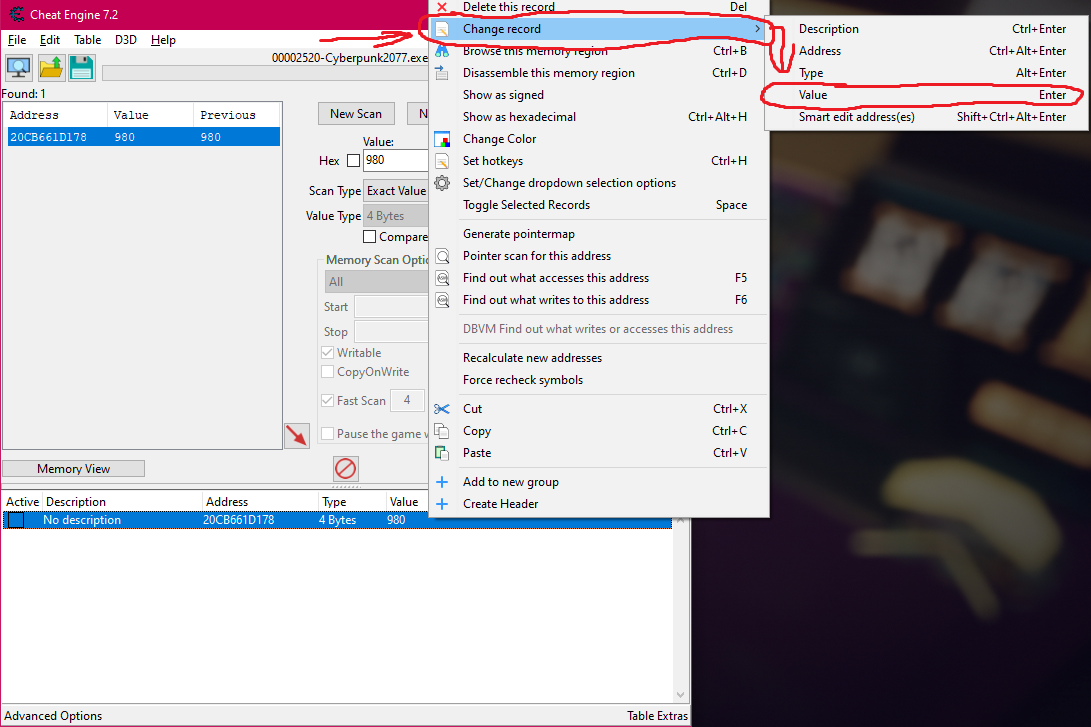Click the Cheat Engine title bar logo
1091x727 pixels.
pyautogui.click(x=17, y=14)
